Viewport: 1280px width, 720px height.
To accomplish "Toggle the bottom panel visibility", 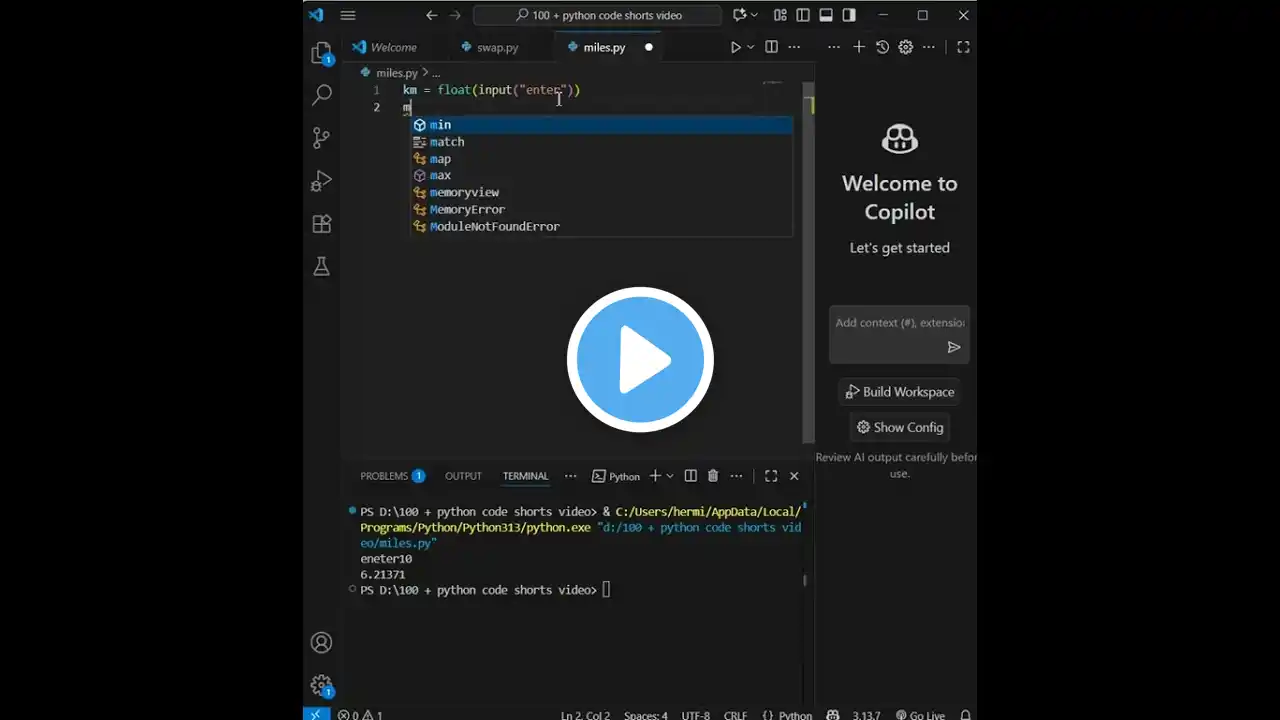I will [x=826, y=15].
